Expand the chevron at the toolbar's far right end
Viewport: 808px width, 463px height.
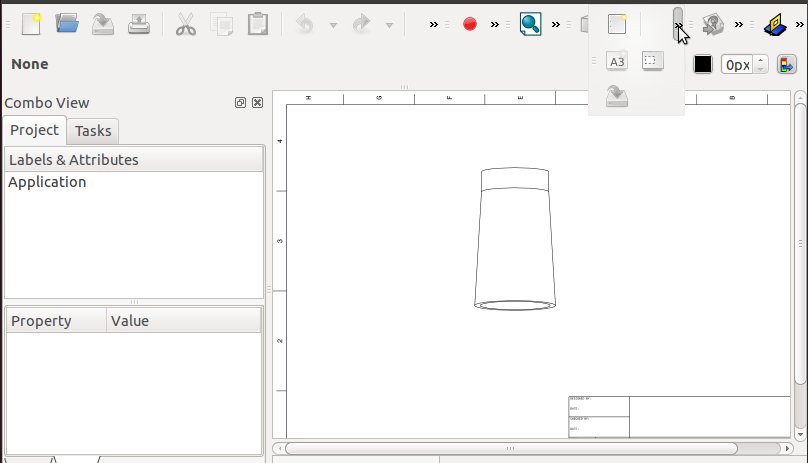click(800, 24)
